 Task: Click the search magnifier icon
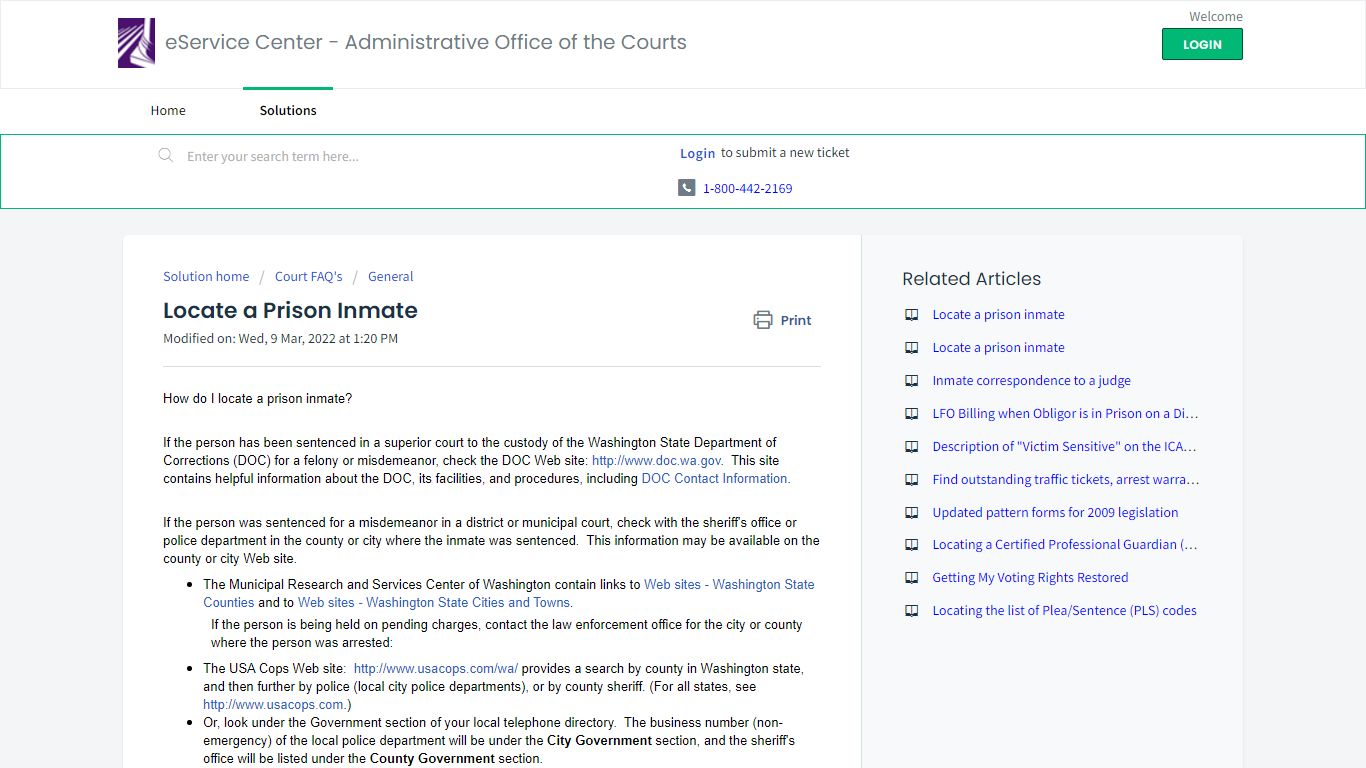point(166,155)
